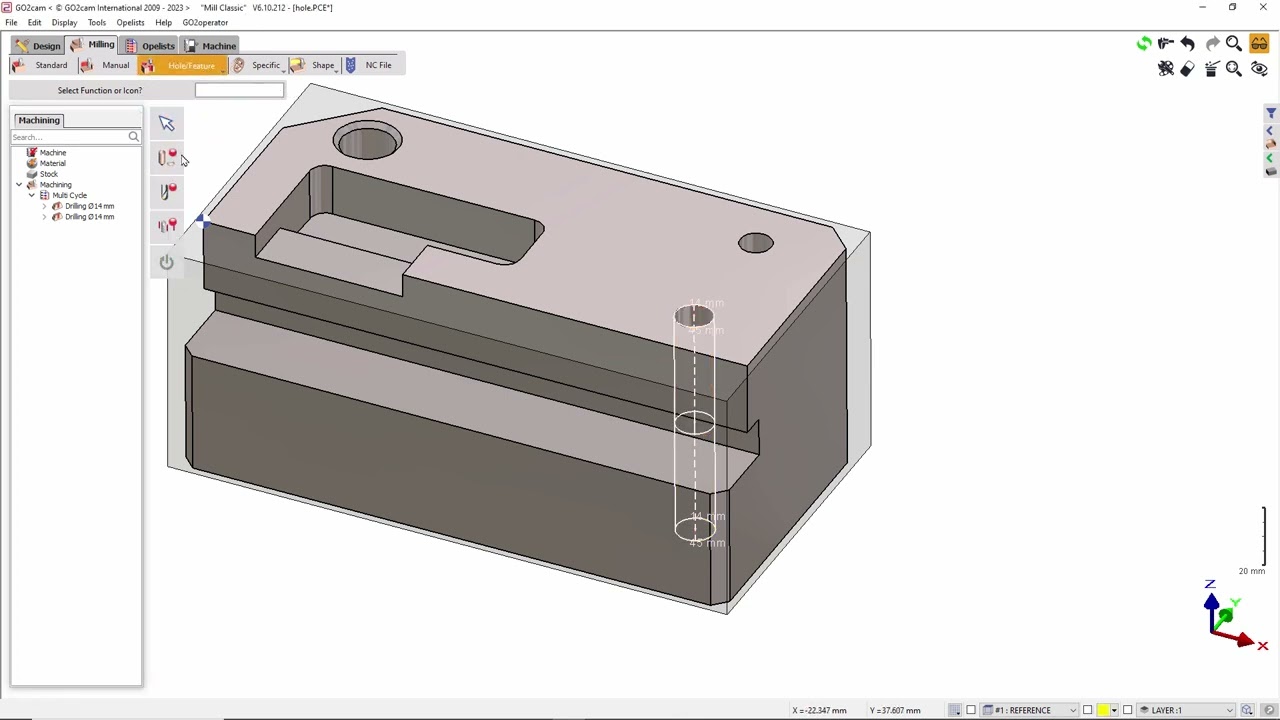
Task: Open the arrow next to the yellow swatch
Action: pos(1114,710)
